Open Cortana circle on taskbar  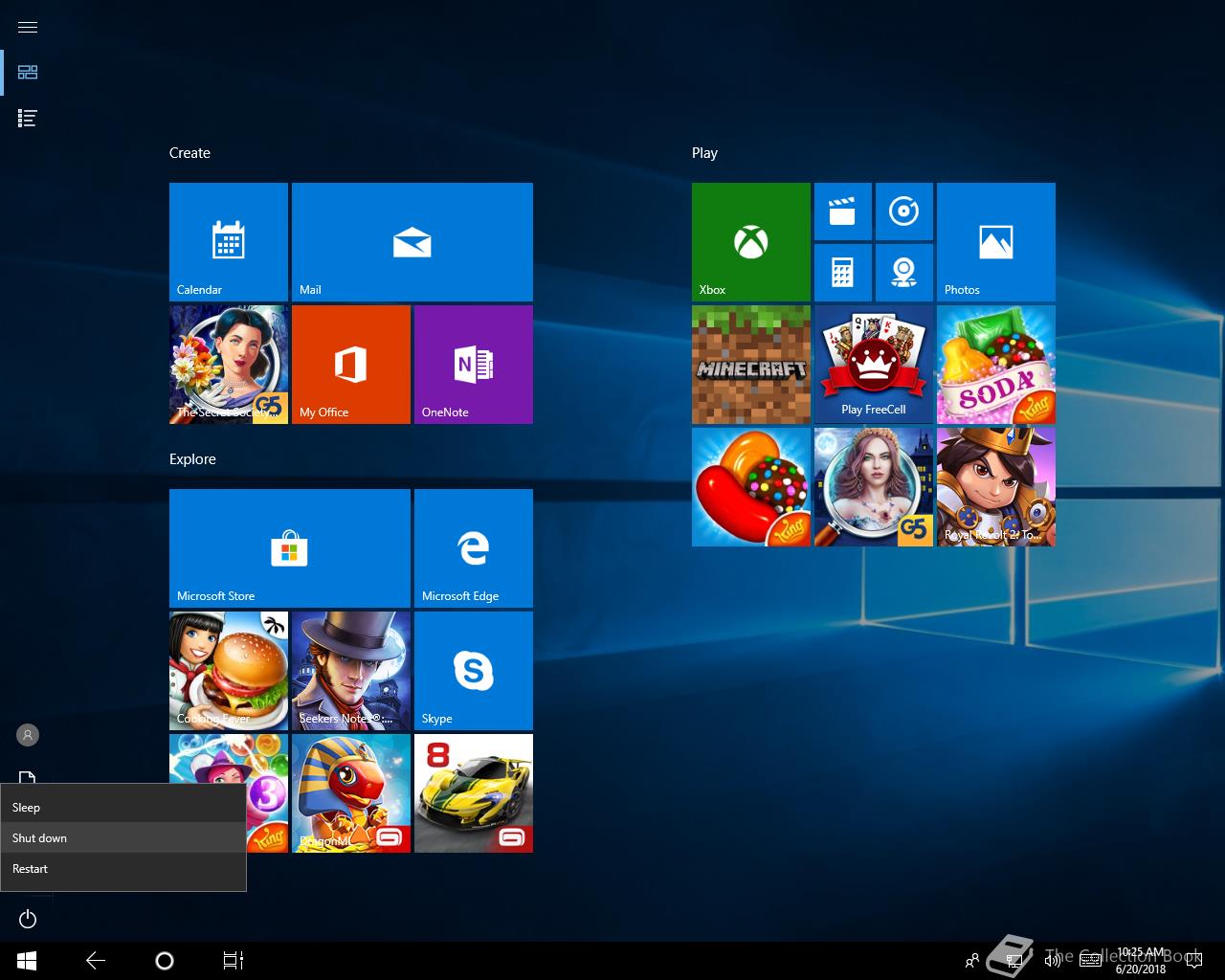point(165,961)
